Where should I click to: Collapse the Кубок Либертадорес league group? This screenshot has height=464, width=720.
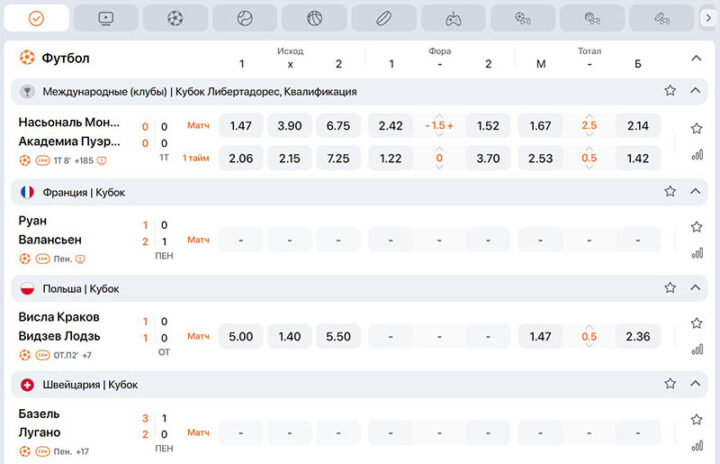[x=696, y=91]
